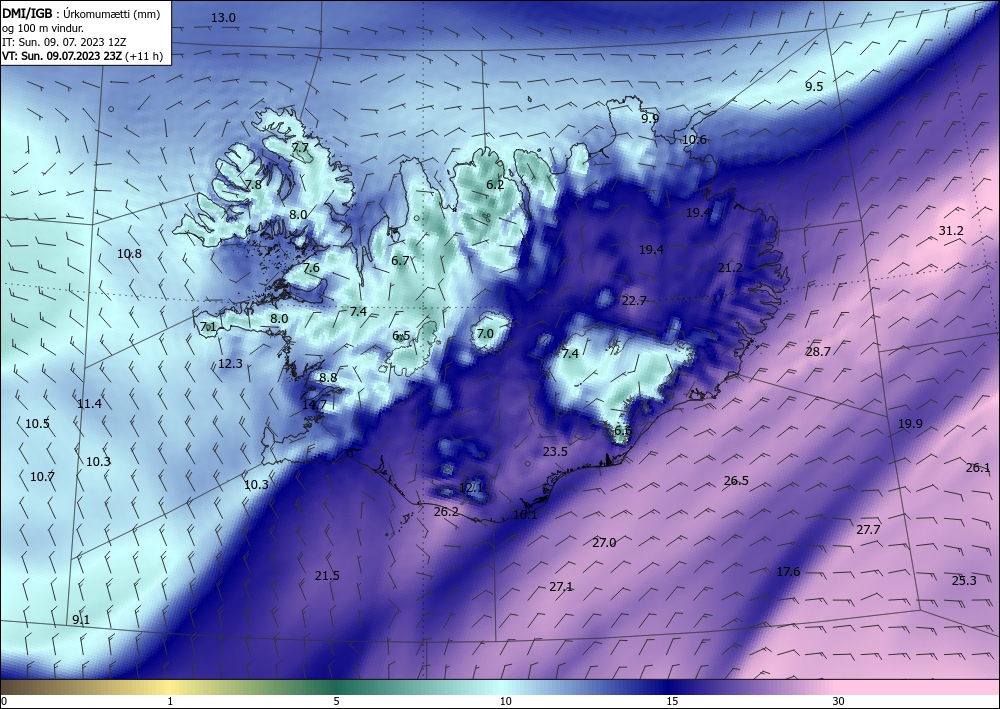Click the 26.2 value on the map
1000x709 pixels.
click(446, 512)
